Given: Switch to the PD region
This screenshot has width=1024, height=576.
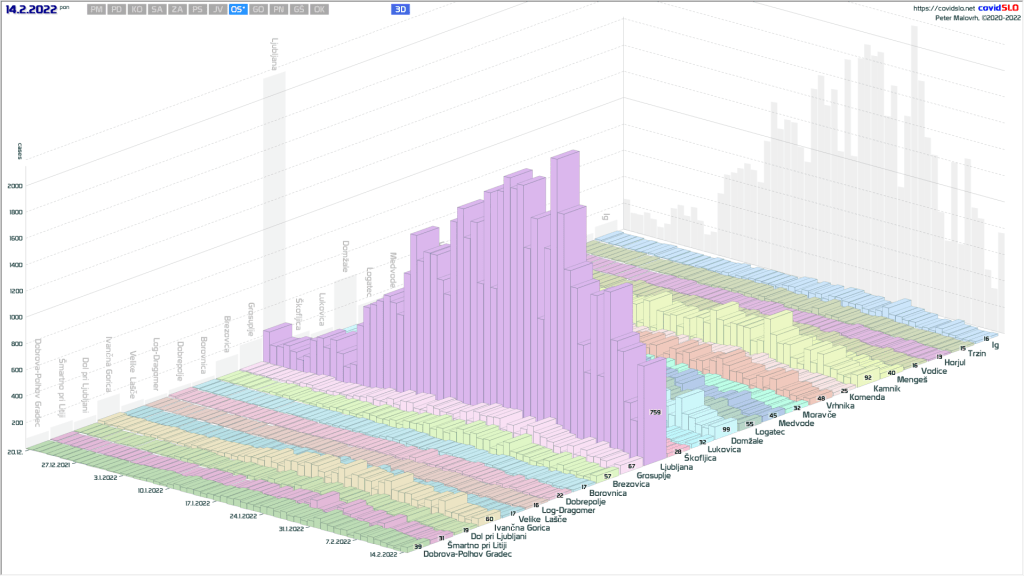Looking at the screenshot, I should click(117, 9).
